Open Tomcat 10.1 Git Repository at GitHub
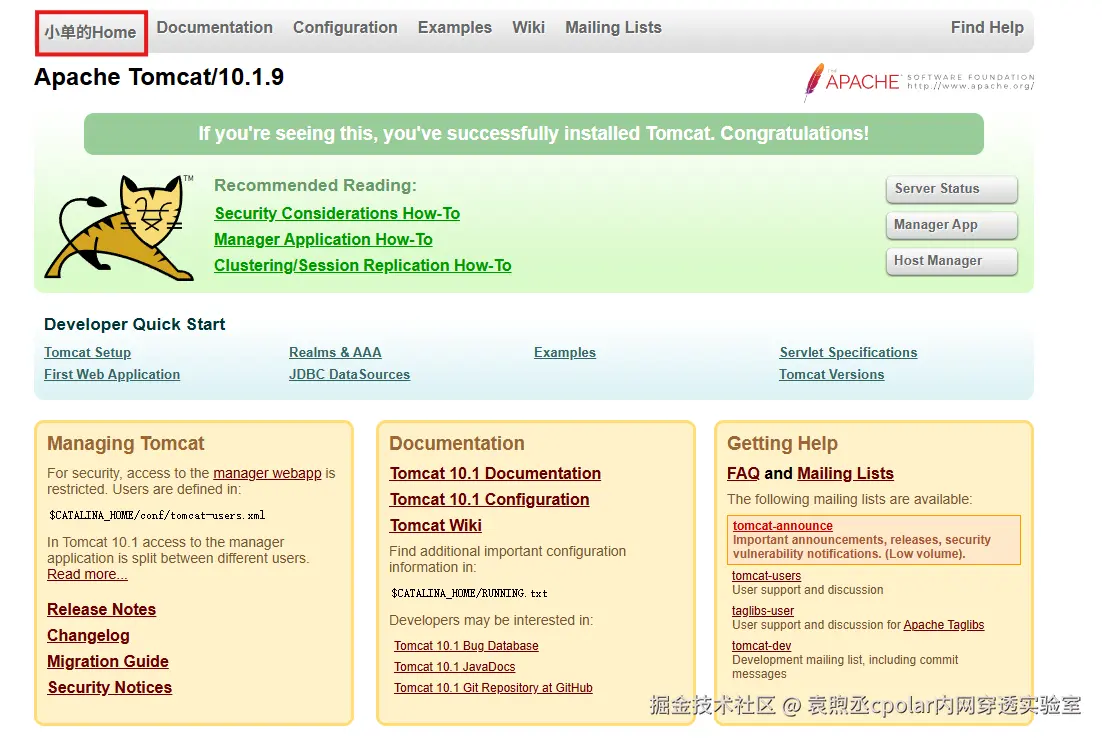The height and width of the screenshot is (738, 1102). (x=493, y=688)
